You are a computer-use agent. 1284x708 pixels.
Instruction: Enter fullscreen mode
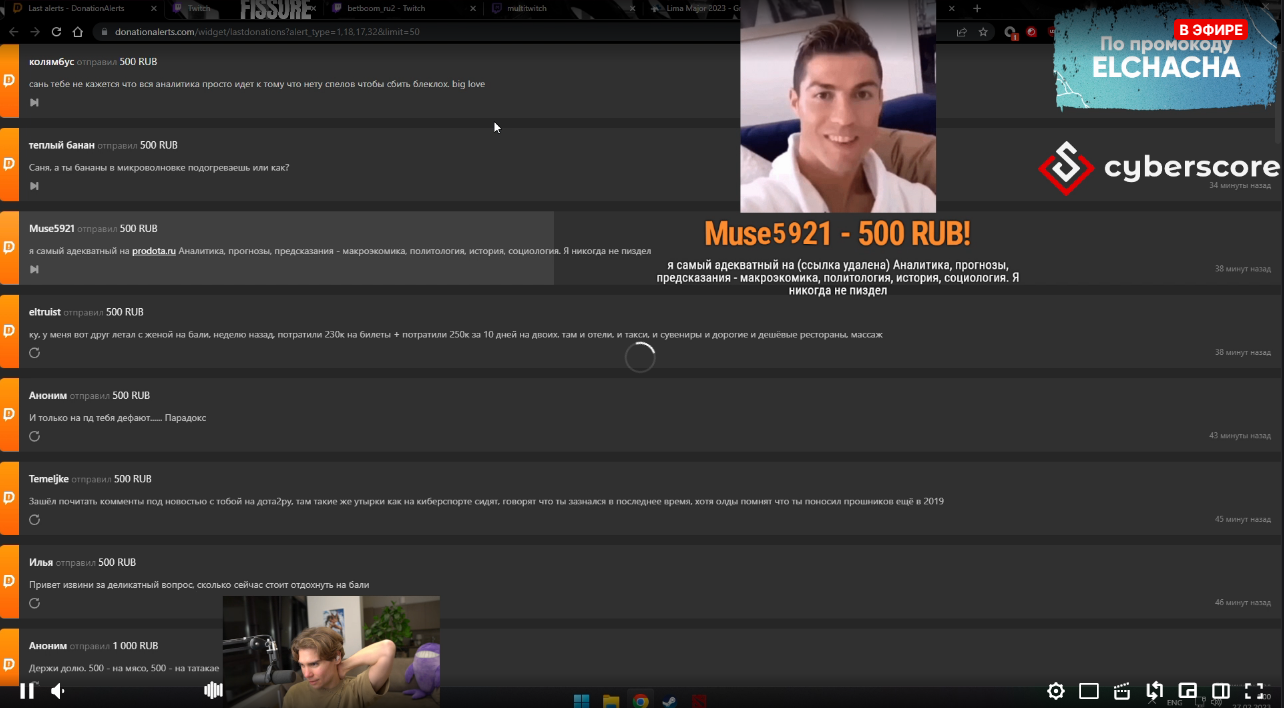[1254, 691]
